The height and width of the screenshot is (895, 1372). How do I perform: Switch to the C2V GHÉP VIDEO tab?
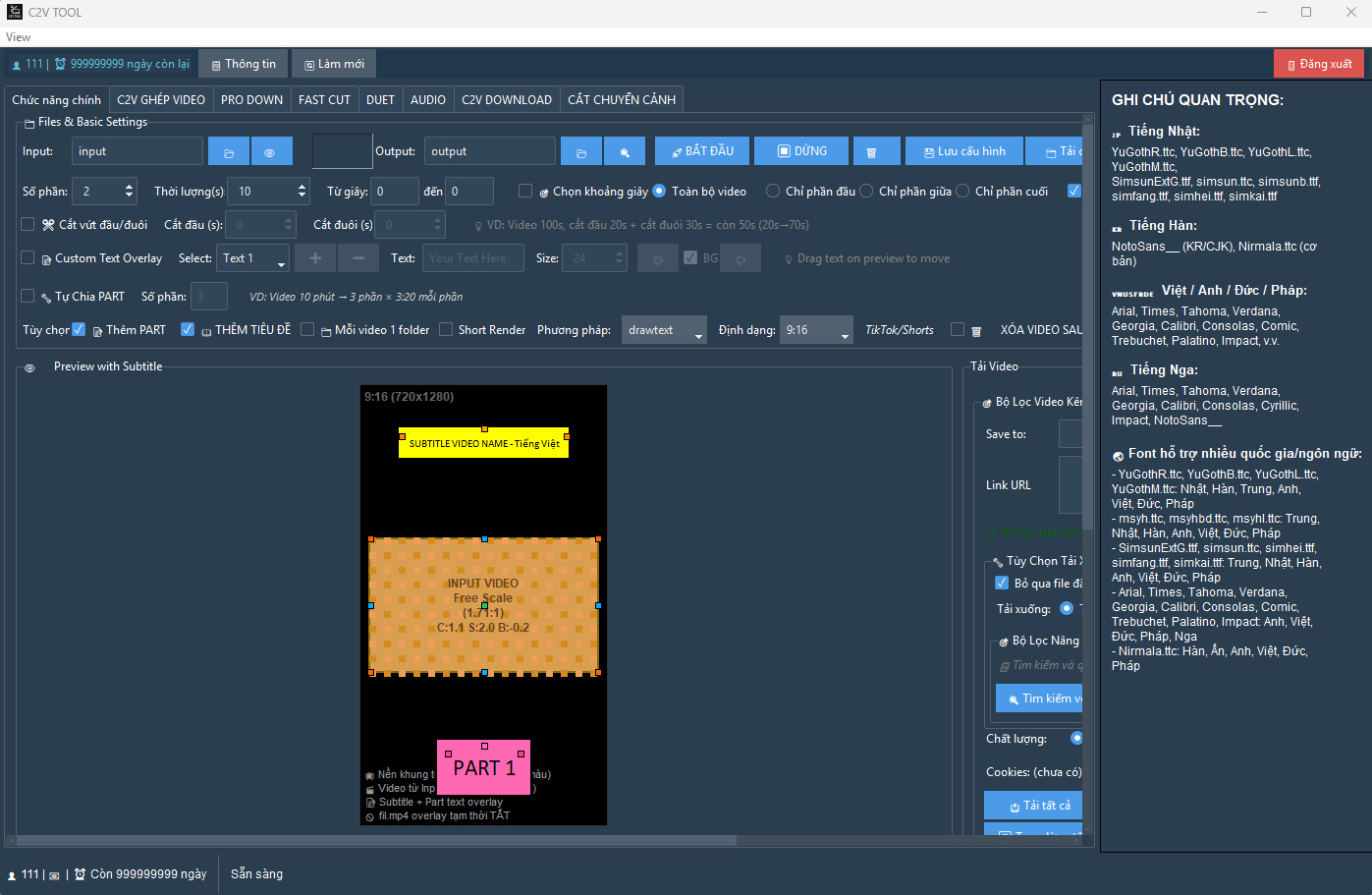click(161, 99)
